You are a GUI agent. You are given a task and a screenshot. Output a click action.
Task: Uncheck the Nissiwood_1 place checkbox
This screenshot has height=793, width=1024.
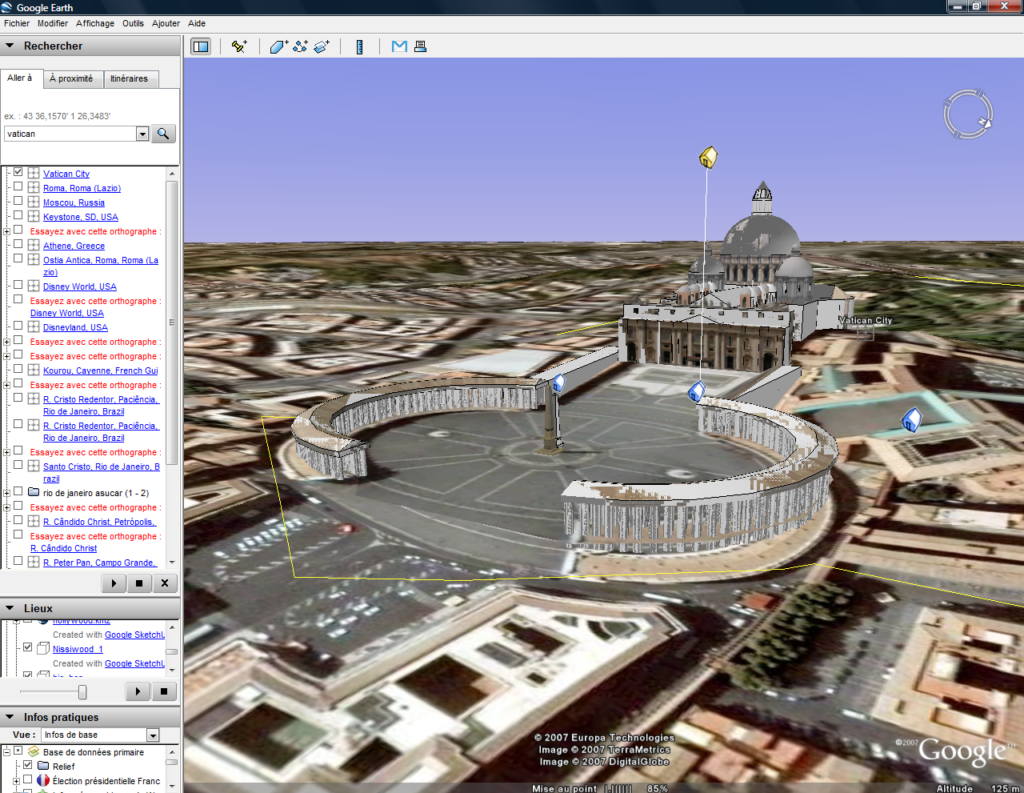pos(27,647)
